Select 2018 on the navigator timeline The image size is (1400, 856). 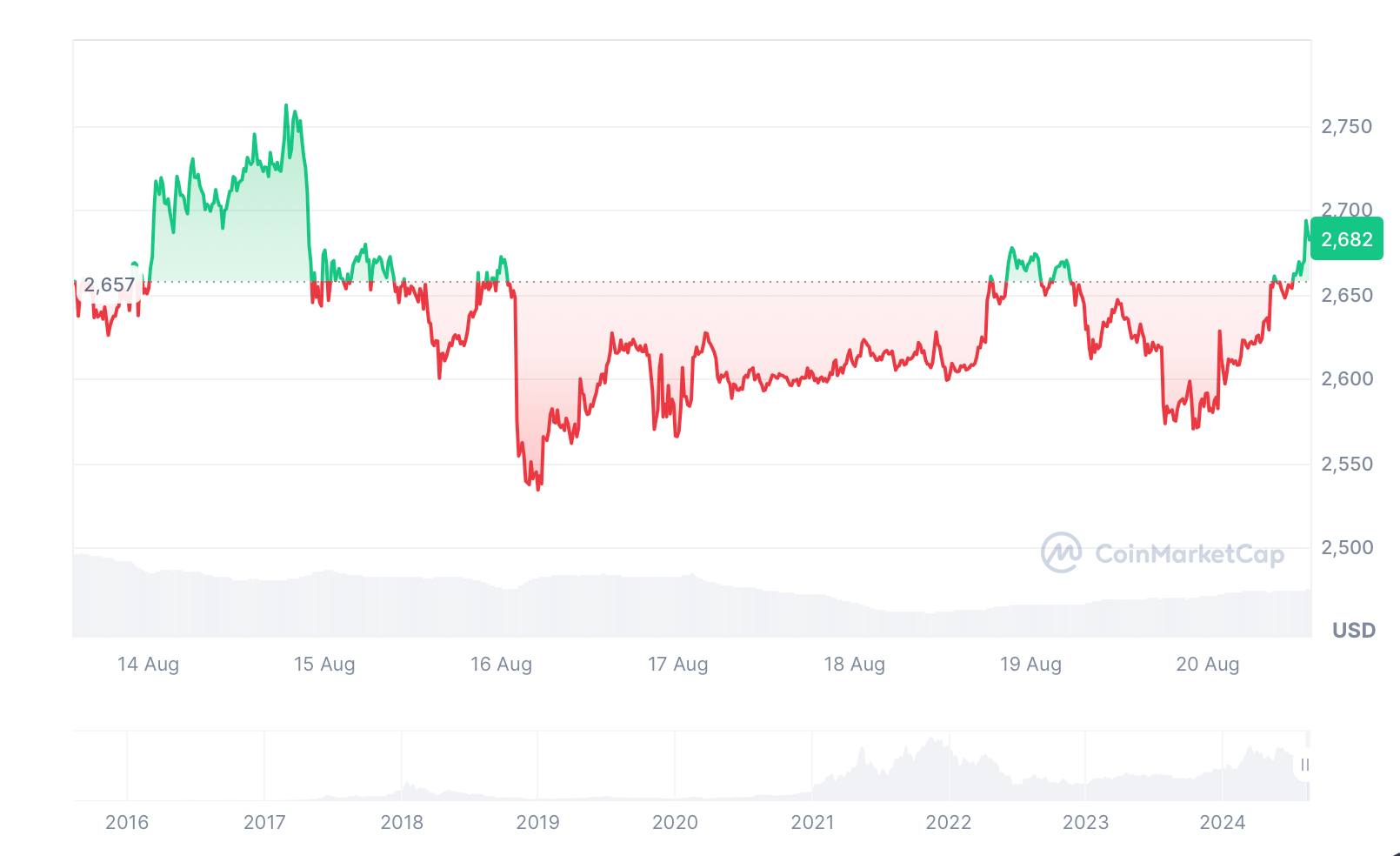(x=402, y=822)
